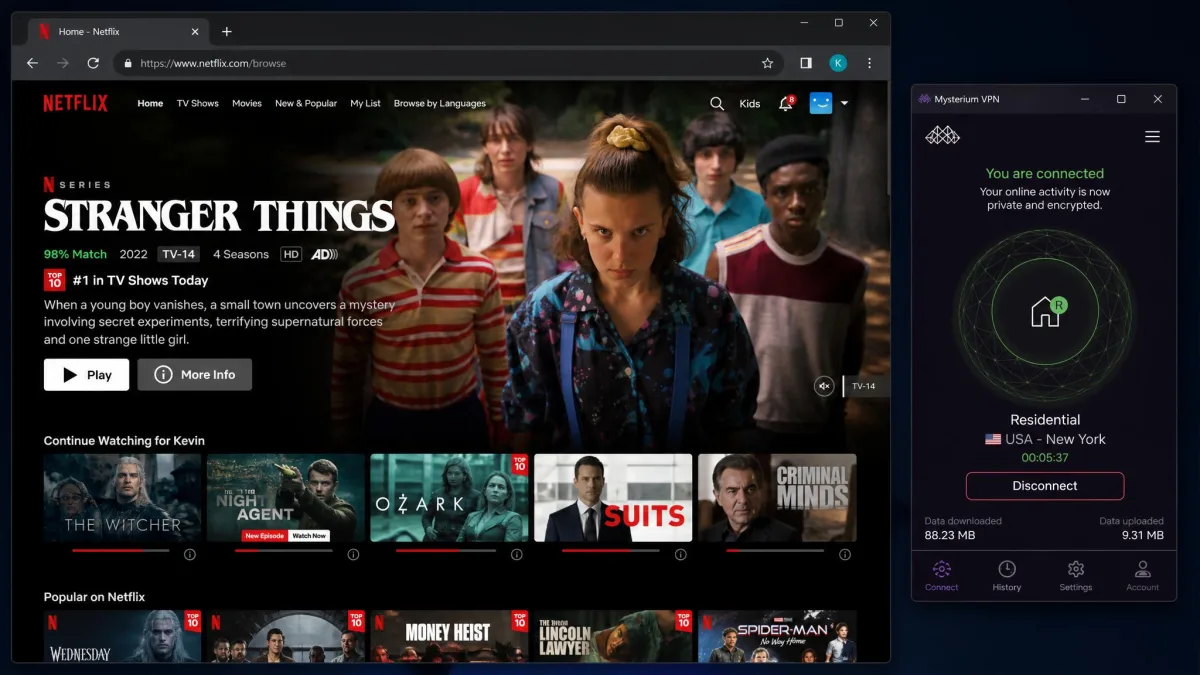Open More Info for Stranger Things
This screenshot has width=1200, height=675.
195,375
